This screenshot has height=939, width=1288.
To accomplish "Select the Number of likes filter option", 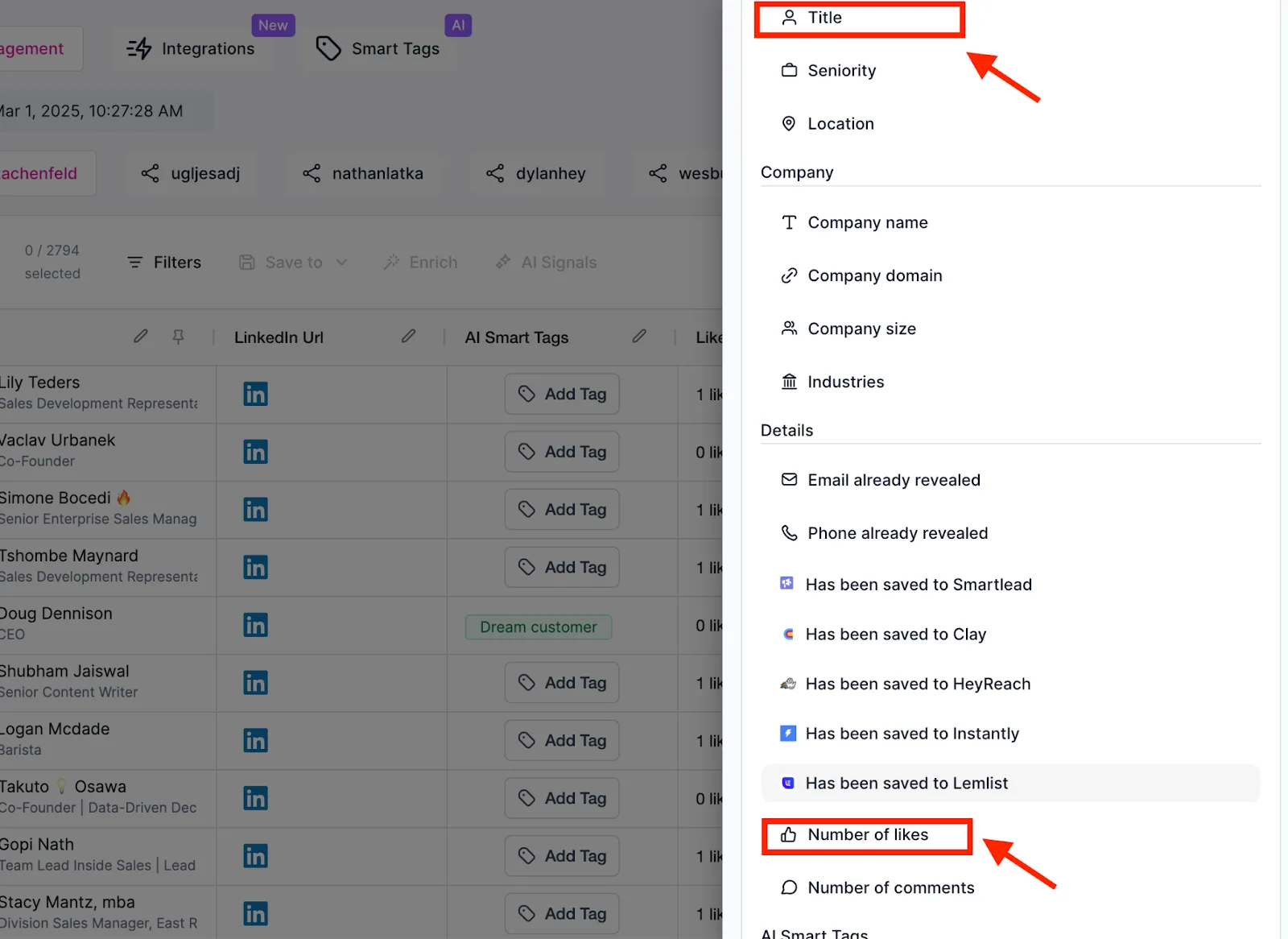I will (867, 835).
